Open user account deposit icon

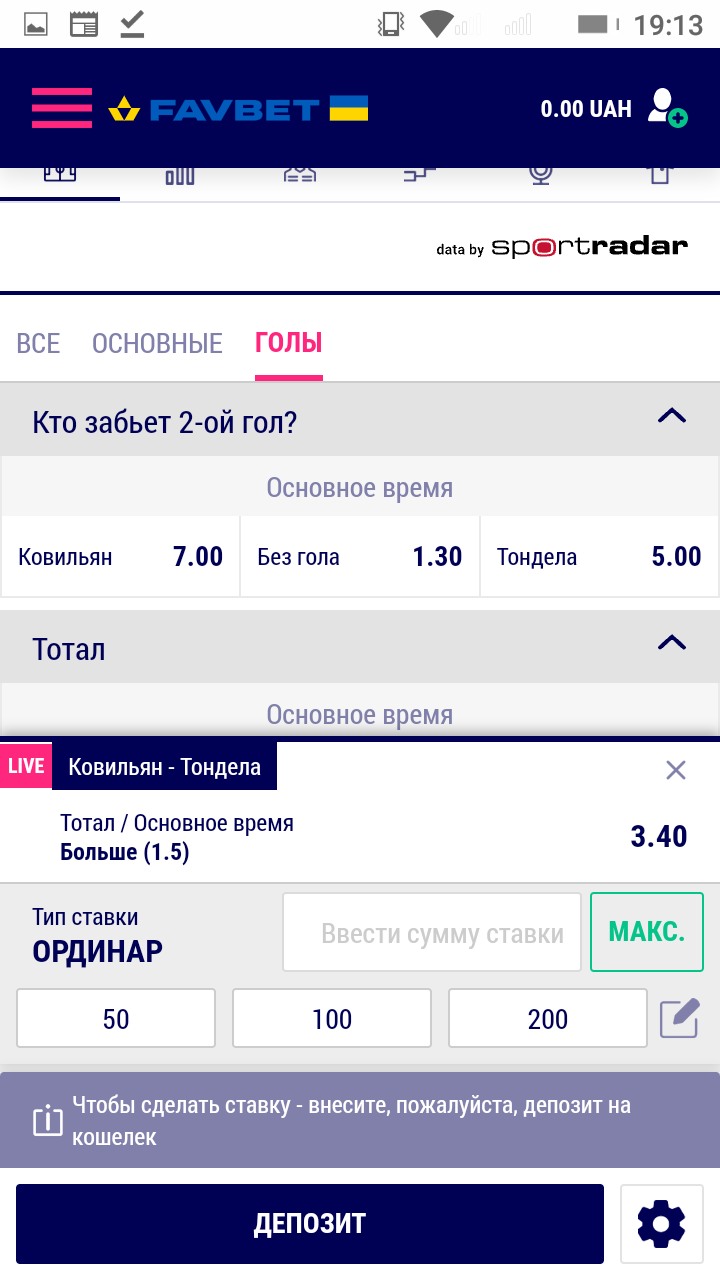[666, 108]
